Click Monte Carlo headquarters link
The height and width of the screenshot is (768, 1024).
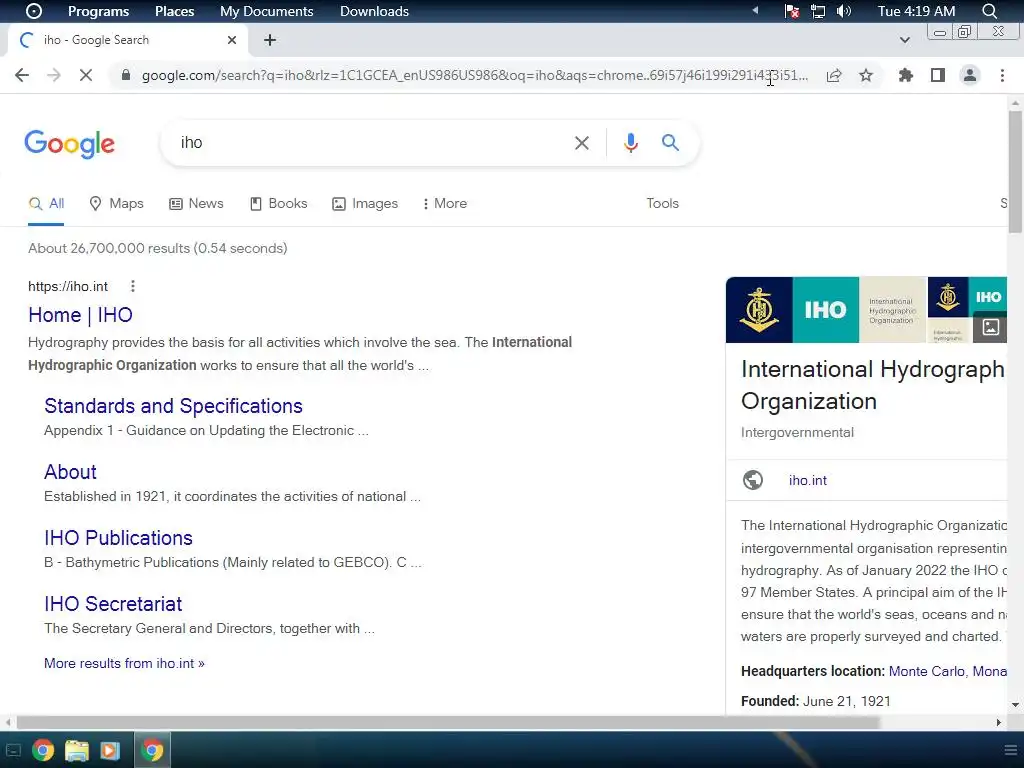tap(947, 671)
